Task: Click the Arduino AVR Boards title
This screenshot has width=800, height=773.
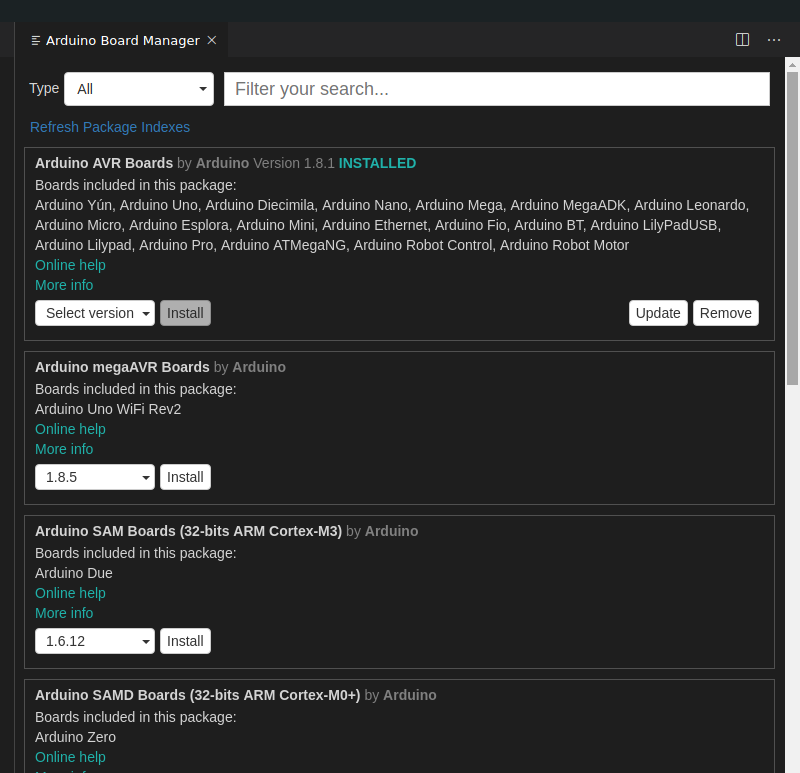Action: point(104,163)
